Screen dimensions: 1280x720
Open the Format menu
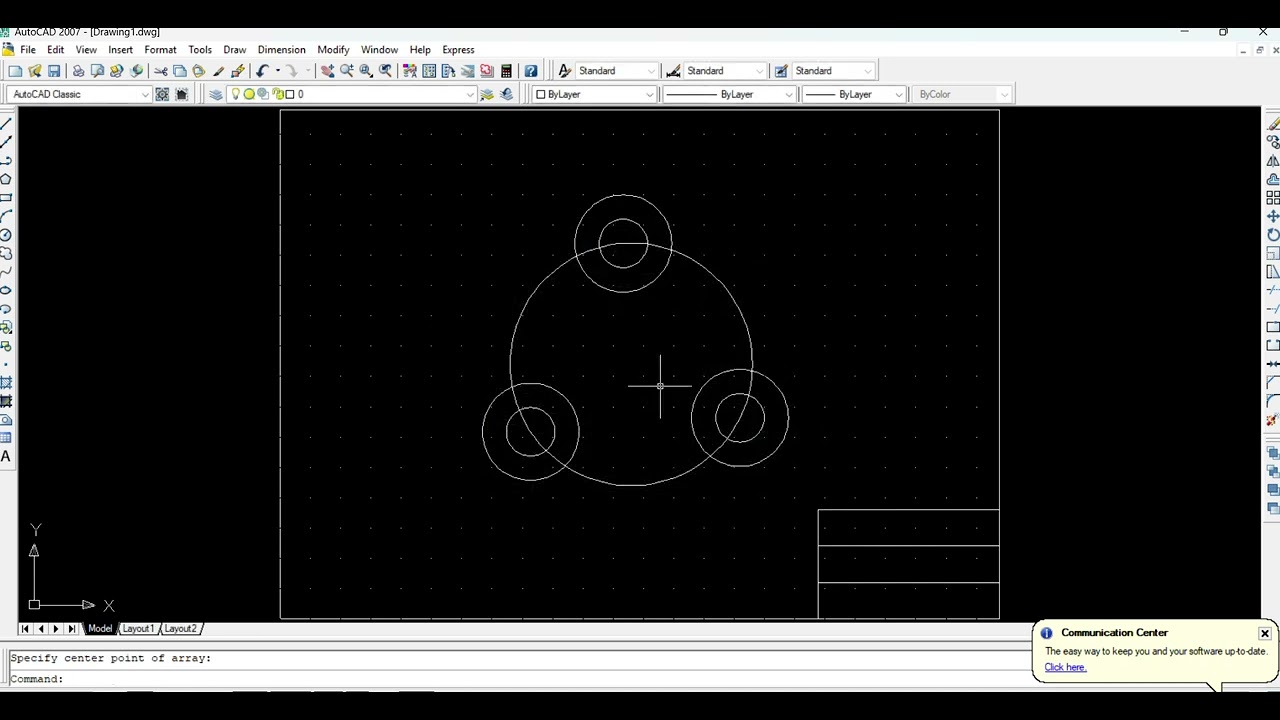tap(160, 50)
